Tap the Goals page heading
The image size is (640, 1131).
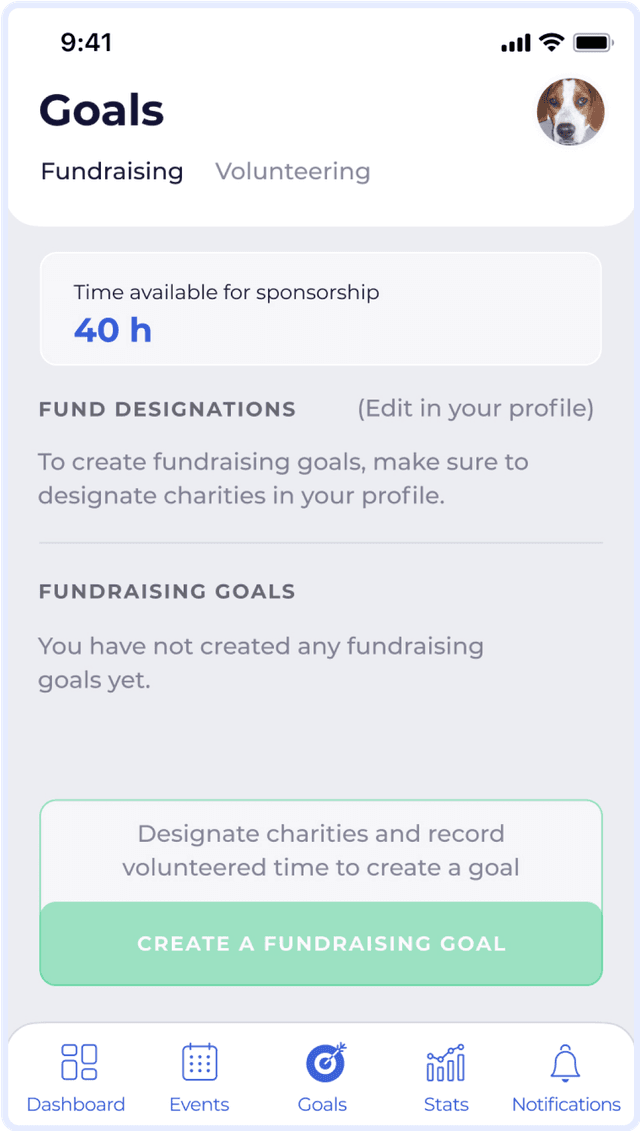[x=101, y=111]
